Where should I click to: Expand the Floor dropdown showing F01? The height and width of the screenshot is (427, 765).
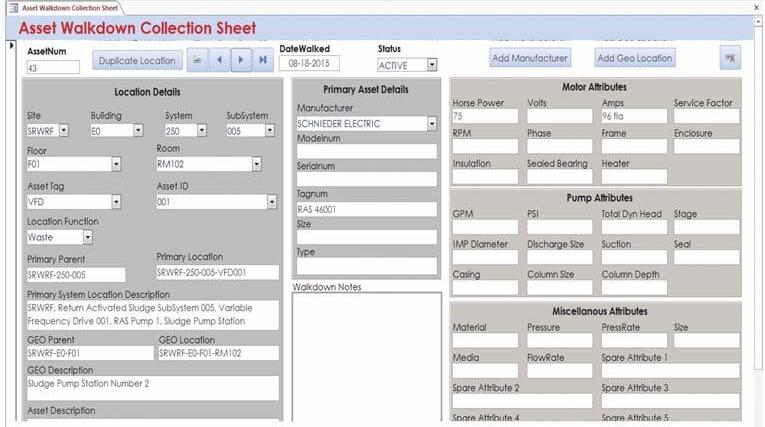(x=116, y=164)
